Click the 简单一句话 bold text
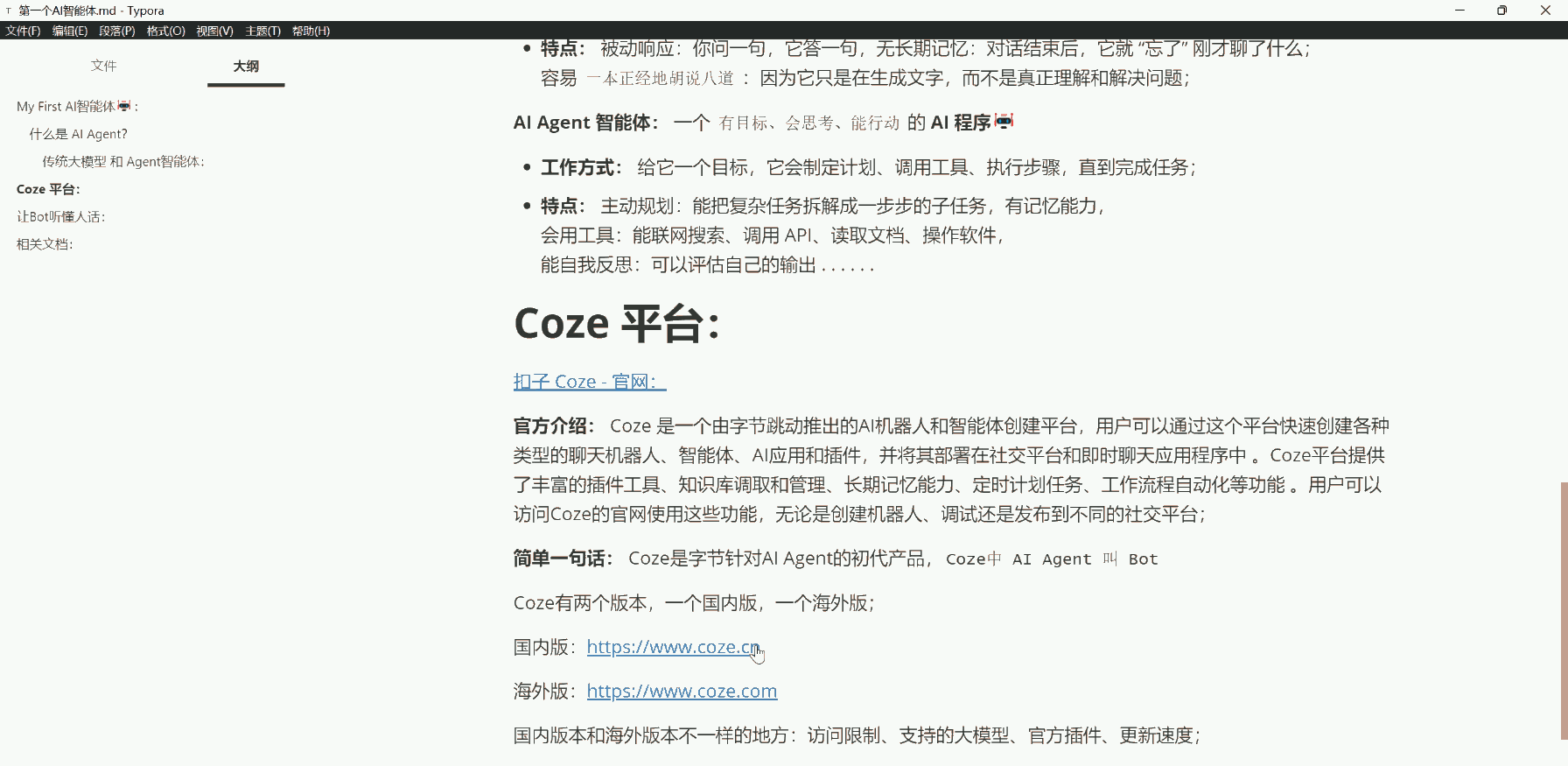Viewport: 1568px width, 766px height. 563,559
